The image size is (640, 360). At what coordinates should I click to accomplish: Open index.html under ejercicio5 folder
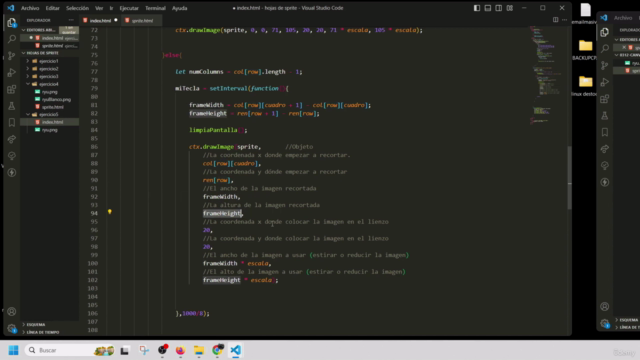coord(52,122)
